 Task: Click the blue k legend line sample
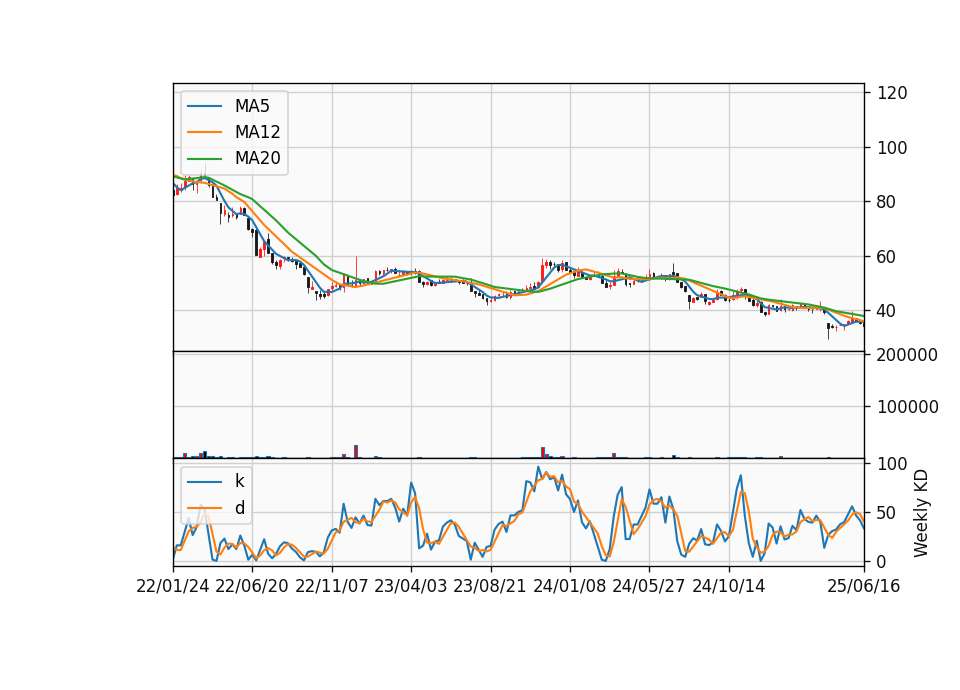[204, 482]
